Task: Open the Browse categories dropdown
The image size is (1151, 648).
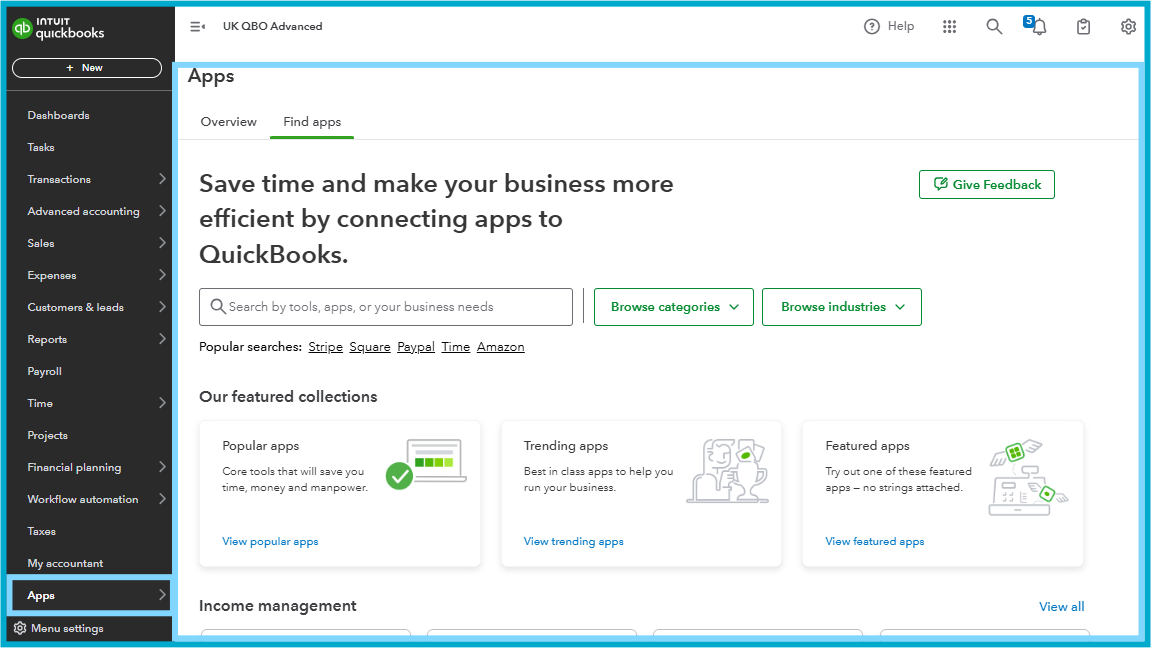Action: 674,307
